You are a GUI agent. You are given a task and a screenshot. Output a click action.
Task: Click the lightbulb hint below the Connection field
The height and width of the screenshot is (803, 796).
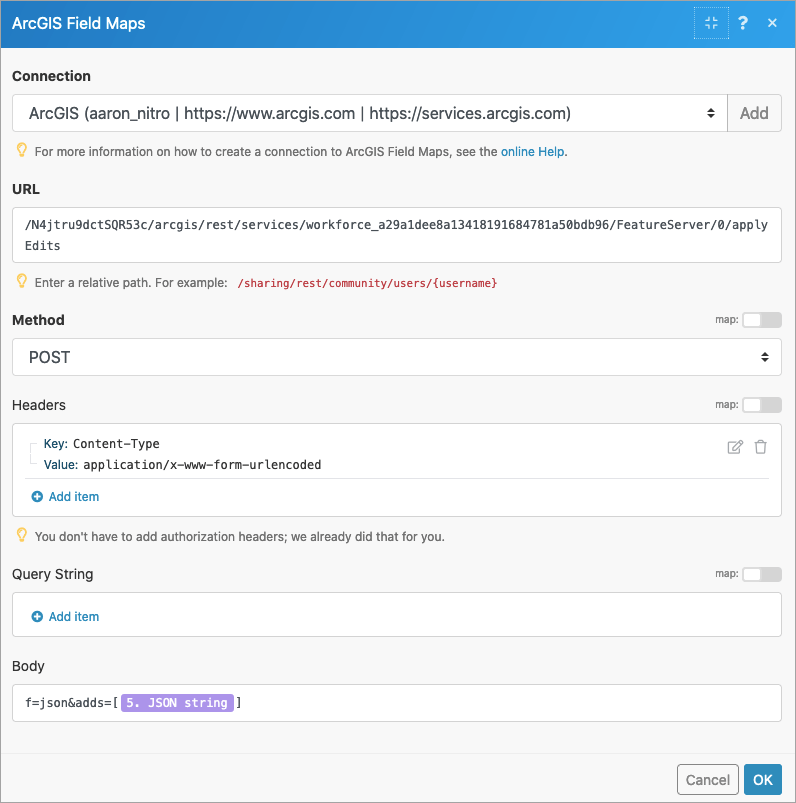point(21,150)
